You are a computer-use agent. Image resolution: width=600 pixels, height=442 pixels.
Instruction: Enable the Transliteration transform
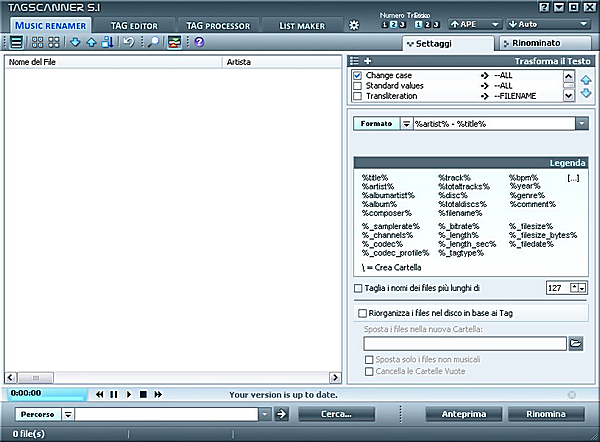(x=357, y=96)
